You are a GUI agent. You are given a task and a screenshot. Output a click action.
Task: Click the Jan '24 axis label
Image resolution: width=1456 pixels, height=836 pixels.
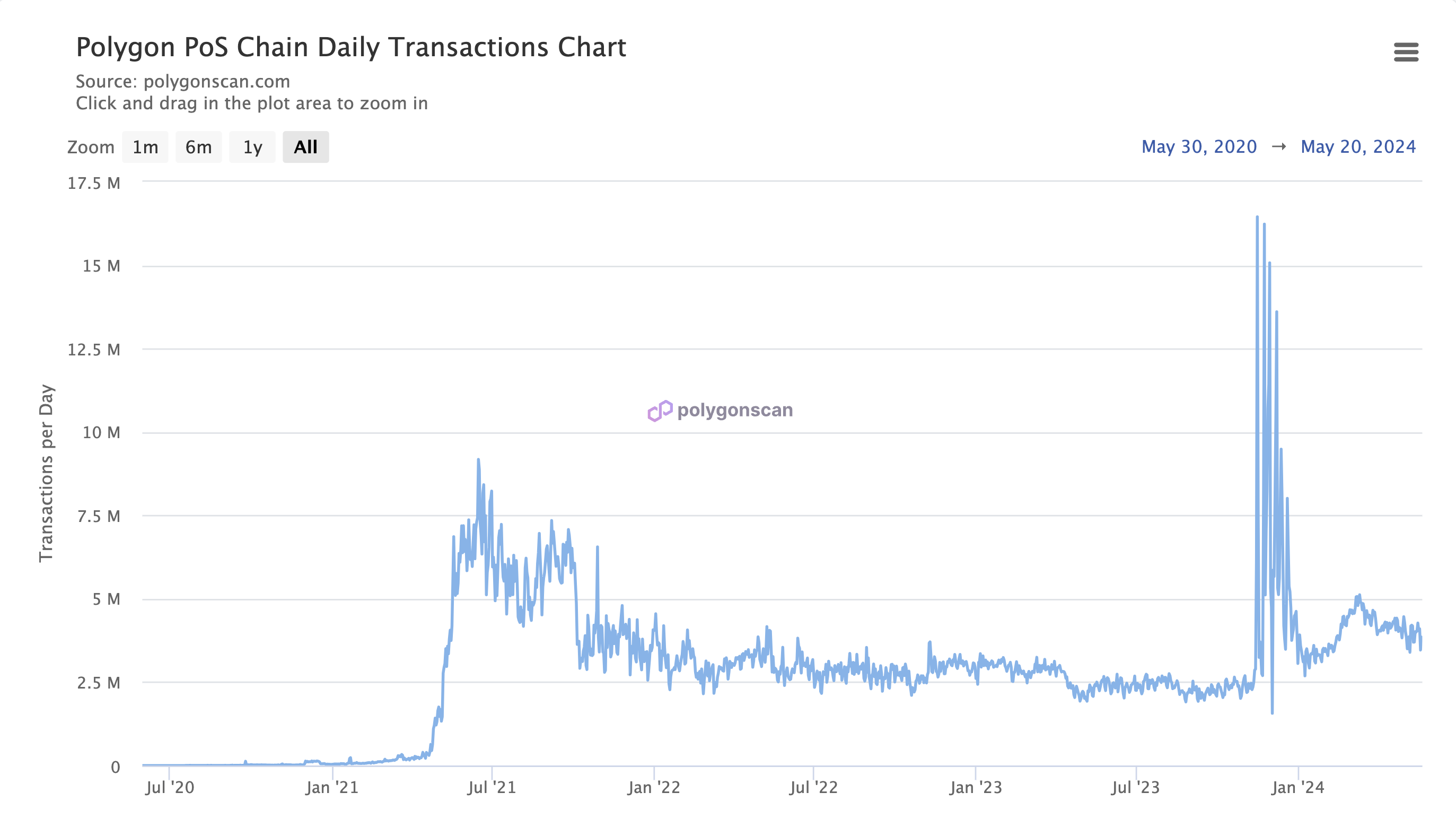pos(1298,787)
